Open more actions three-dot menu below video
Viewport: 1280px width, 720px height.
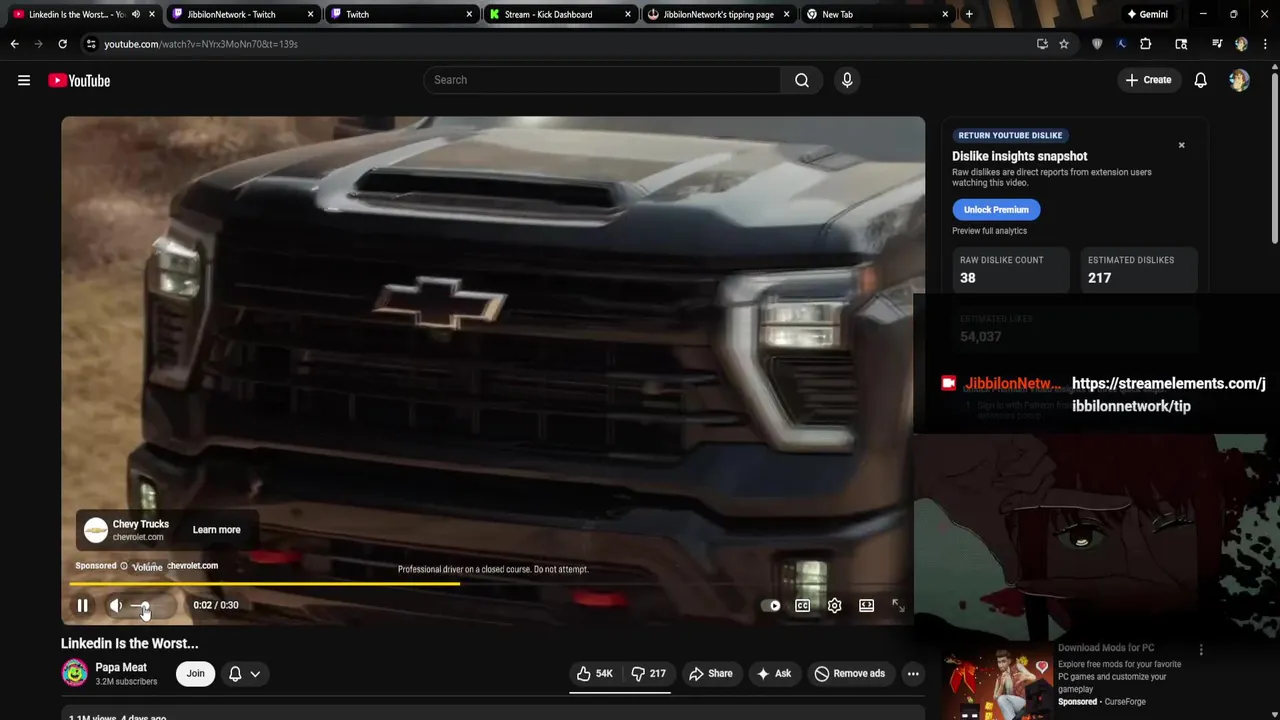click(913, 673)
